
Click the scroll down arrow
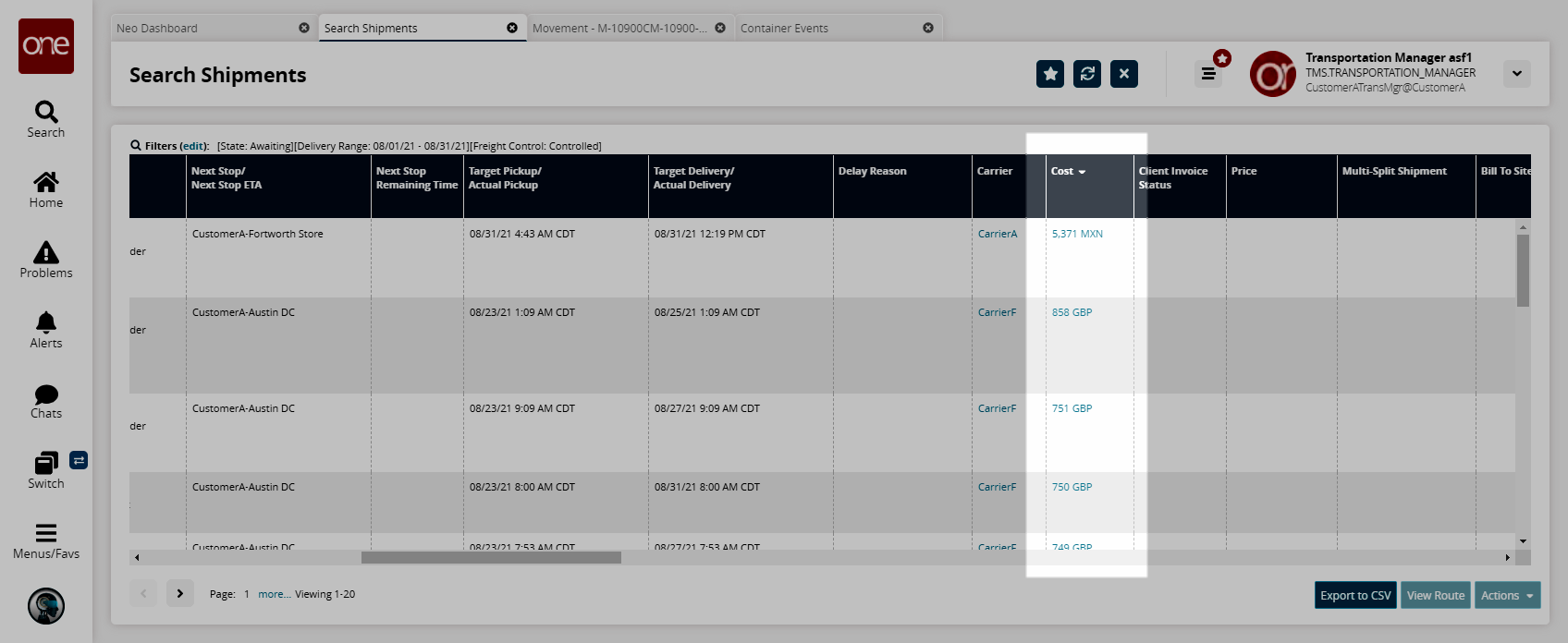(1523, 541)
